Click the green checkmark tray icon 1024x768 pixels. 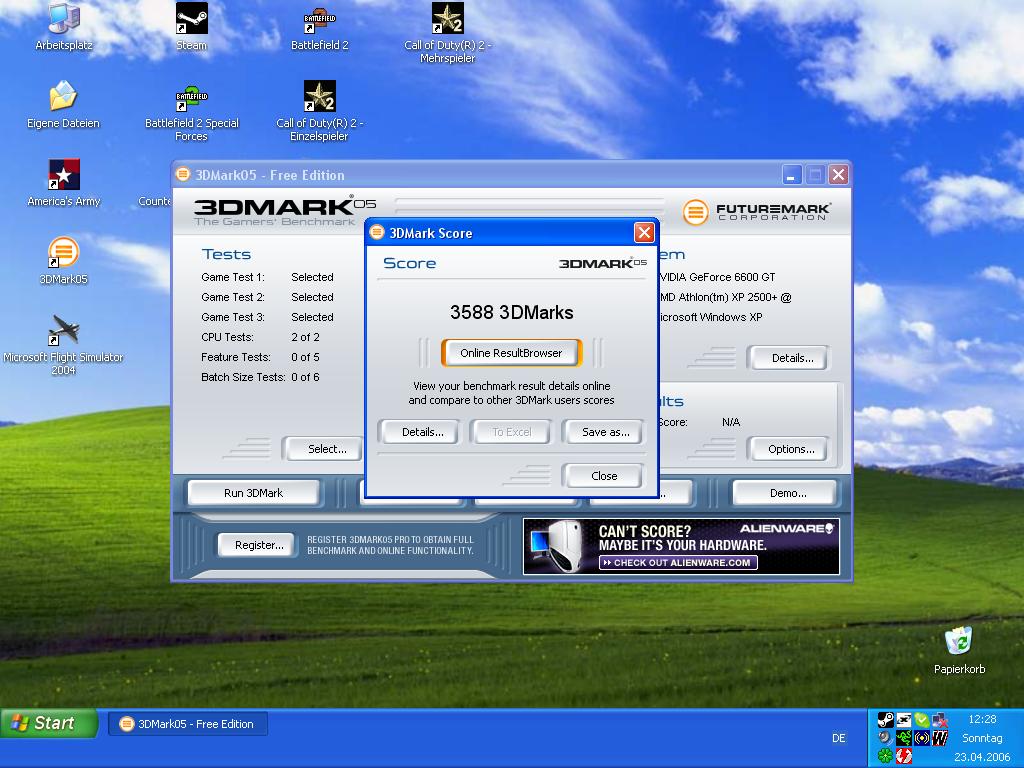pos(921,720)
